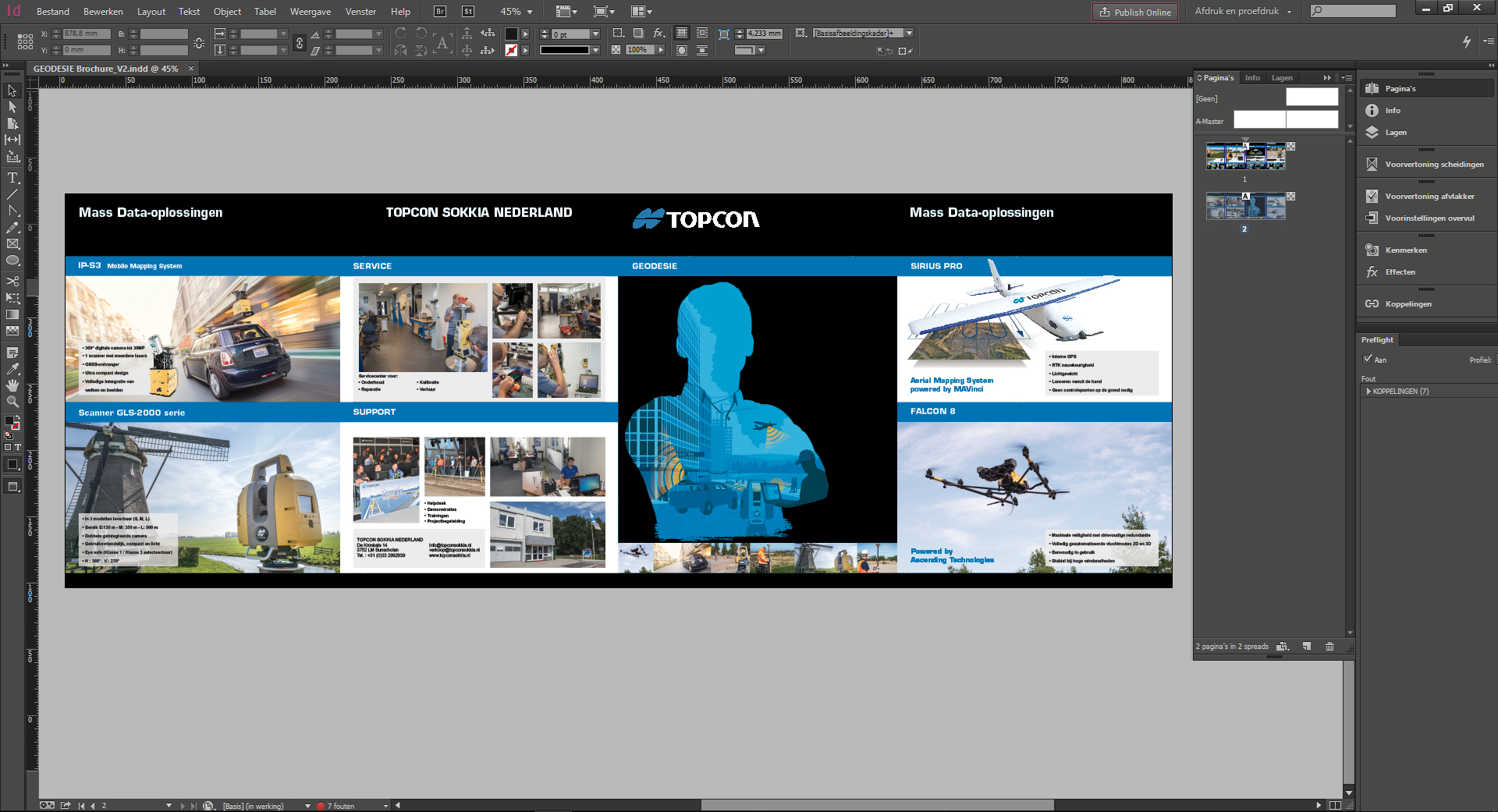Open the Bestand menu

pyautogui.click(x=53, y=12)
